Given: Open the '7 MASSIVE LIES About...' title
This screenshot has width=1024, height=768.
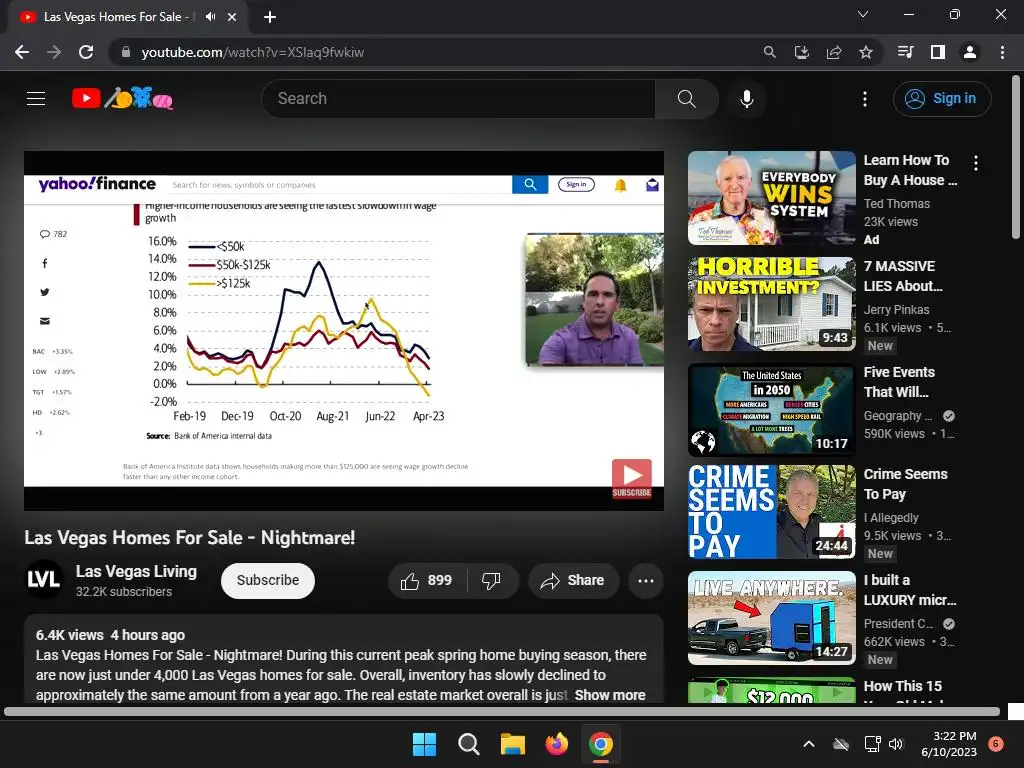Looking at the screenshot, I should (903, 276).
